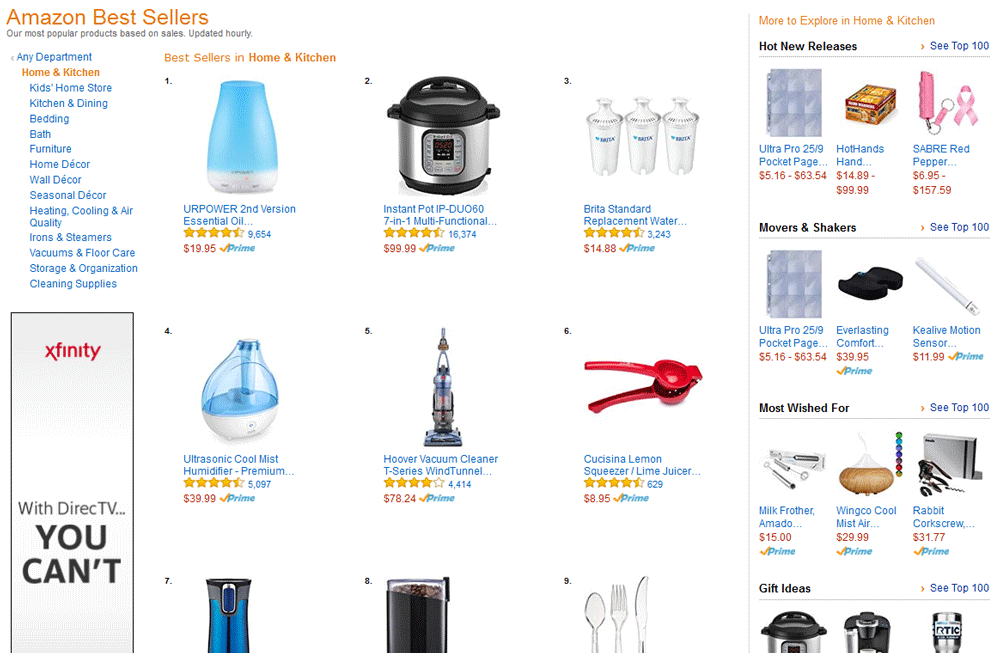Open Movers & Shakers See Top 100
Image resolution: width=1000 pixels, height=653 pixels.
[x=959, y=227]
